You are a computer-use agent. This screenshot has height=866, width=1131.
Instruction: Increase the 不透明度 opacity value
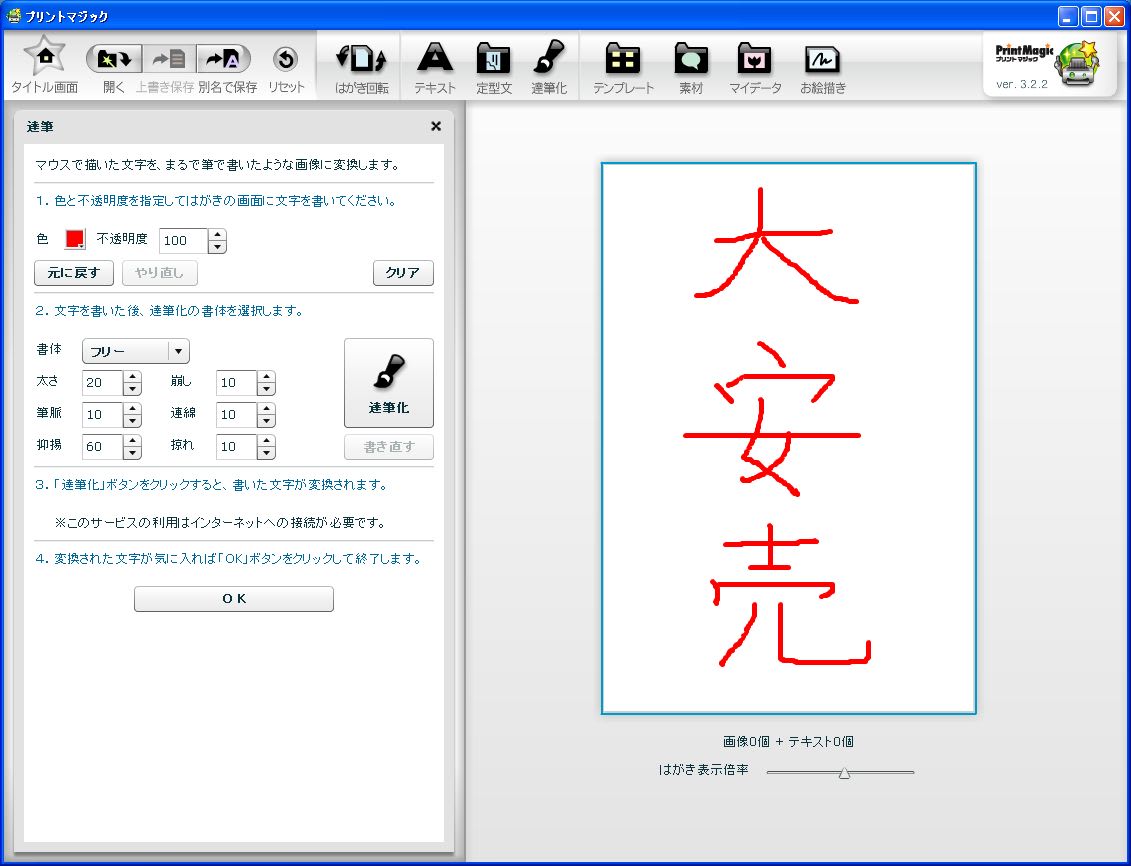pyautogui.click(x=218, y=235)
